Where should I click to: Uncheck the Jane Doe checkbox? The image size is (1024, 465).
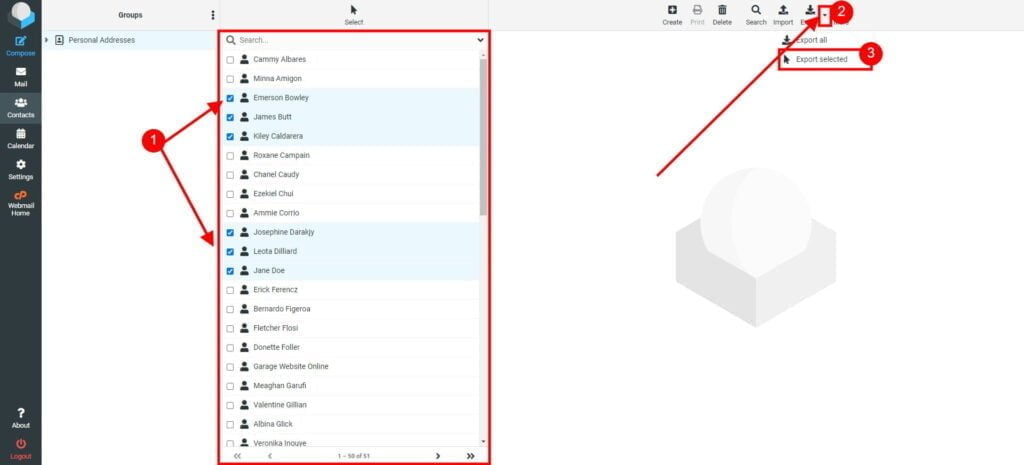(x=230, y=271)
